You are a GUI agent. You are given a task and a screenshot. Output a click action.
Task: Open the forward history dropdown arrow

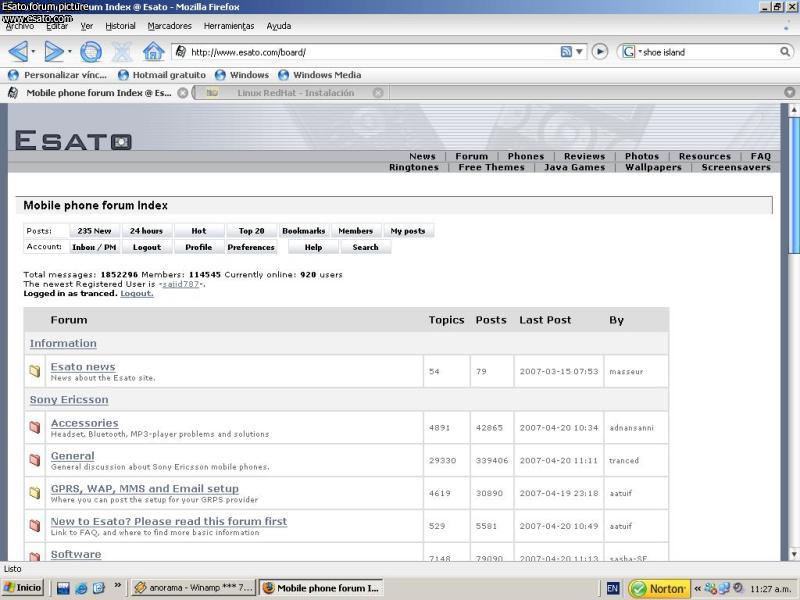point(69,52)
